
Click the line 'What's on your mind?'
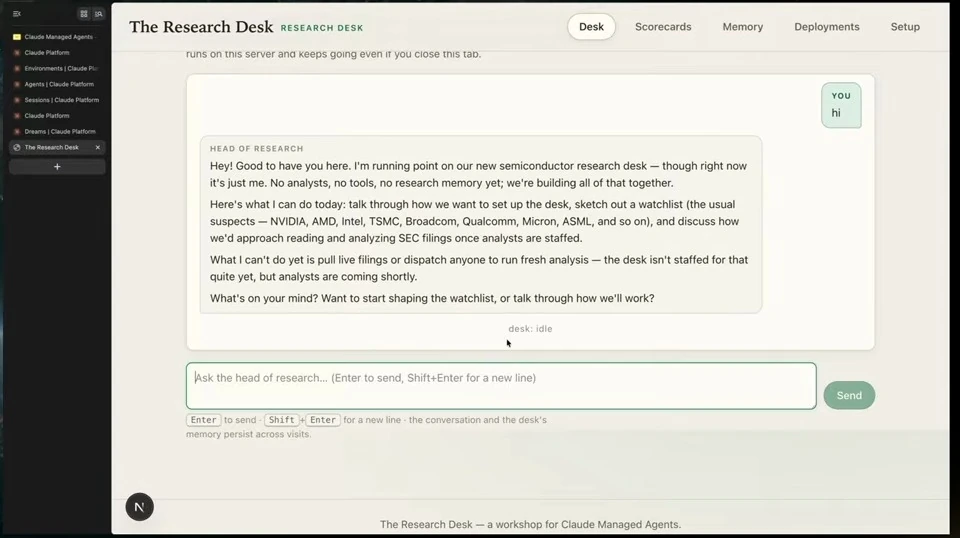point(432,298)
